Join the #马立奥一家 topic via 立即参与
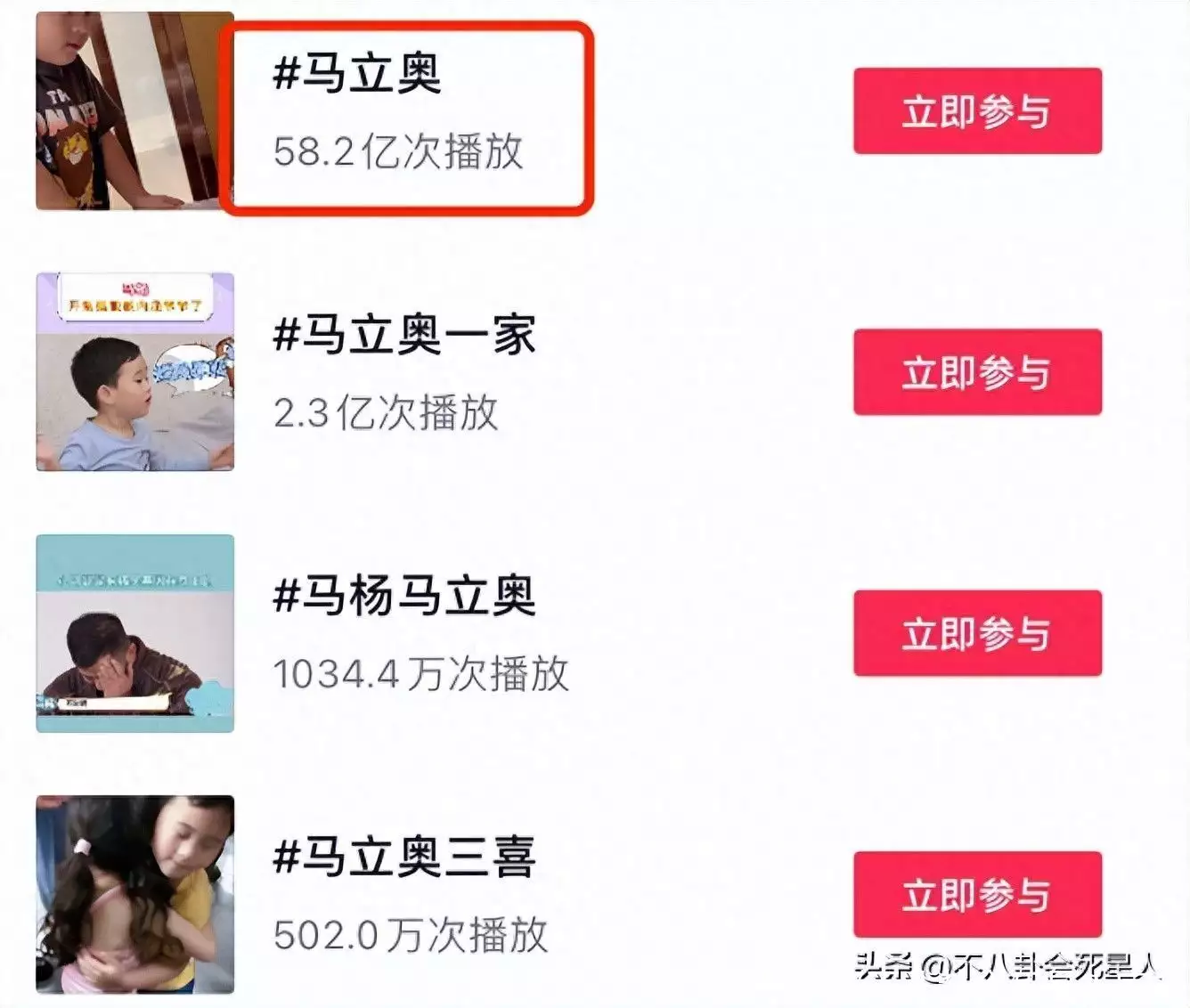Viewport: 1190px width, 1008px height. [977, 372]
